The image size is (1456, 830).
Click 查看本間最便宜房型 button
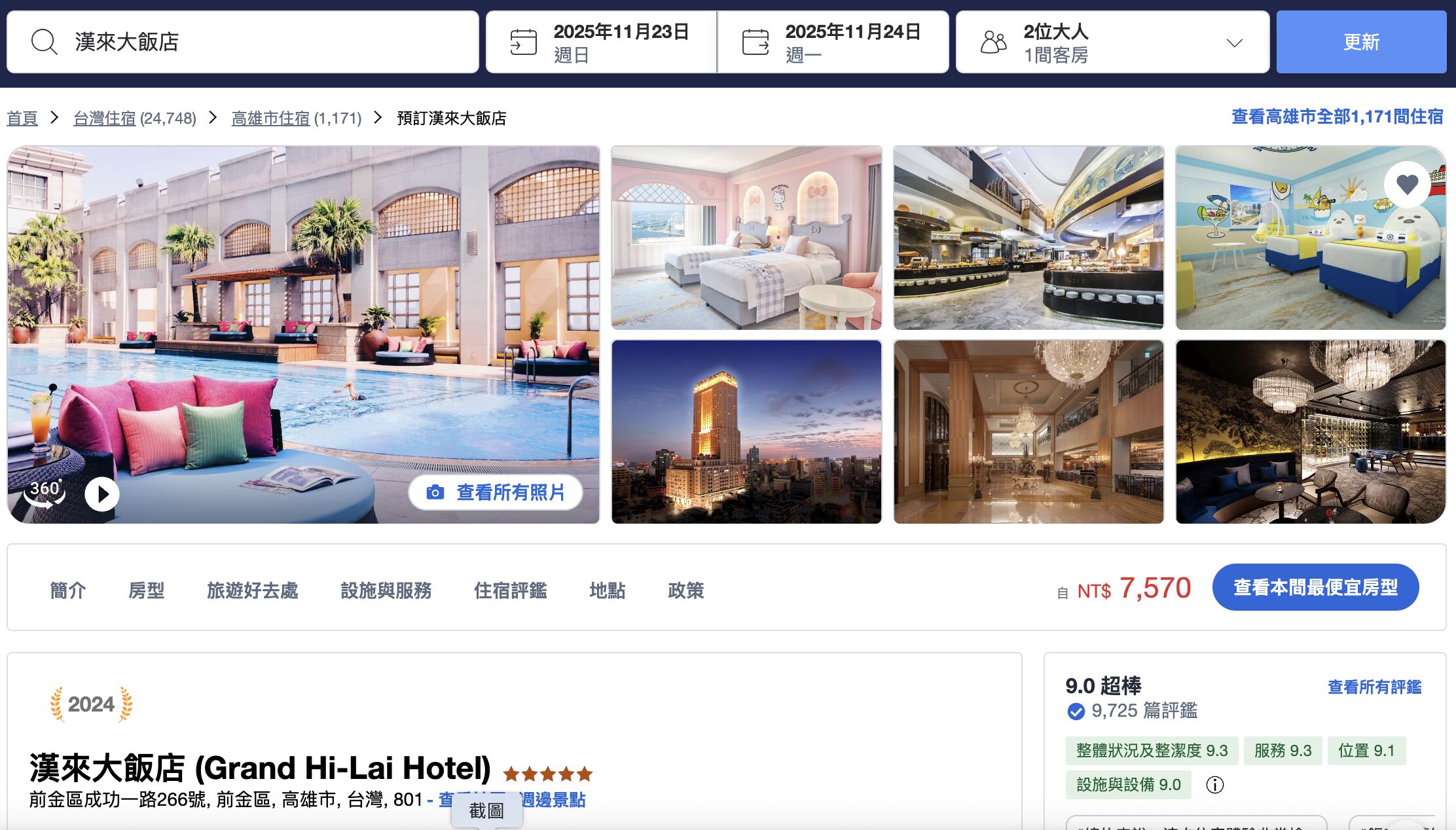[x=1315, y=587]
